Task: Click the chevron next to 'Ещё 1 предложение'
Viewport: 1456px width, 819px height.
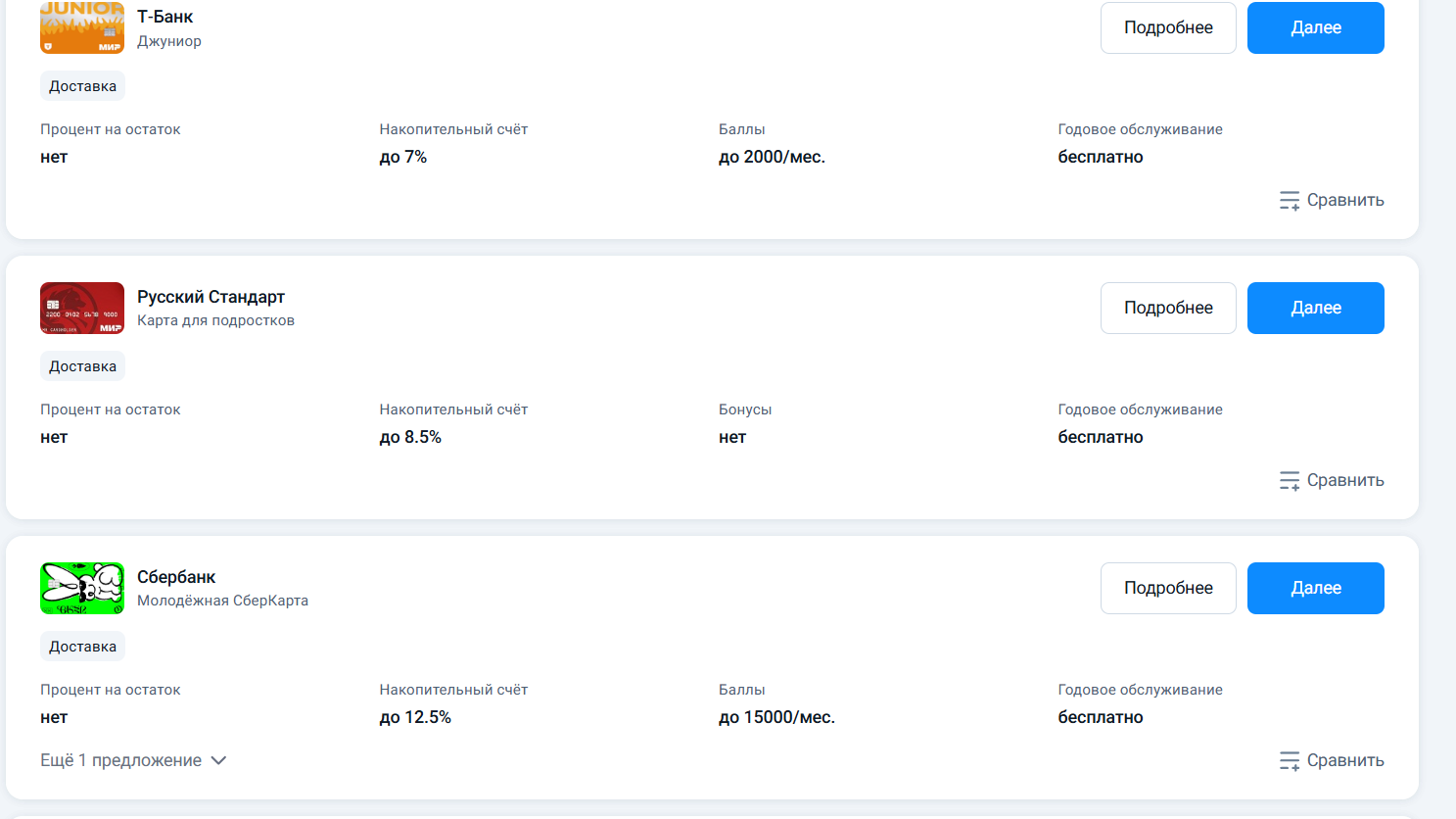Action: (218, 761)
